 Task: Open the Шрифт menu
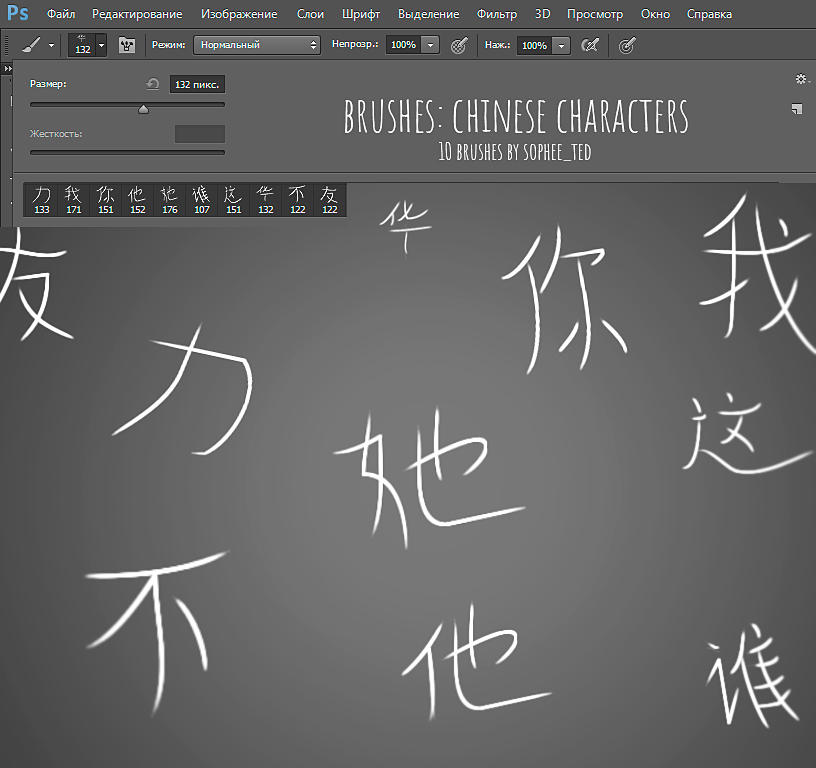click(361, 14)
